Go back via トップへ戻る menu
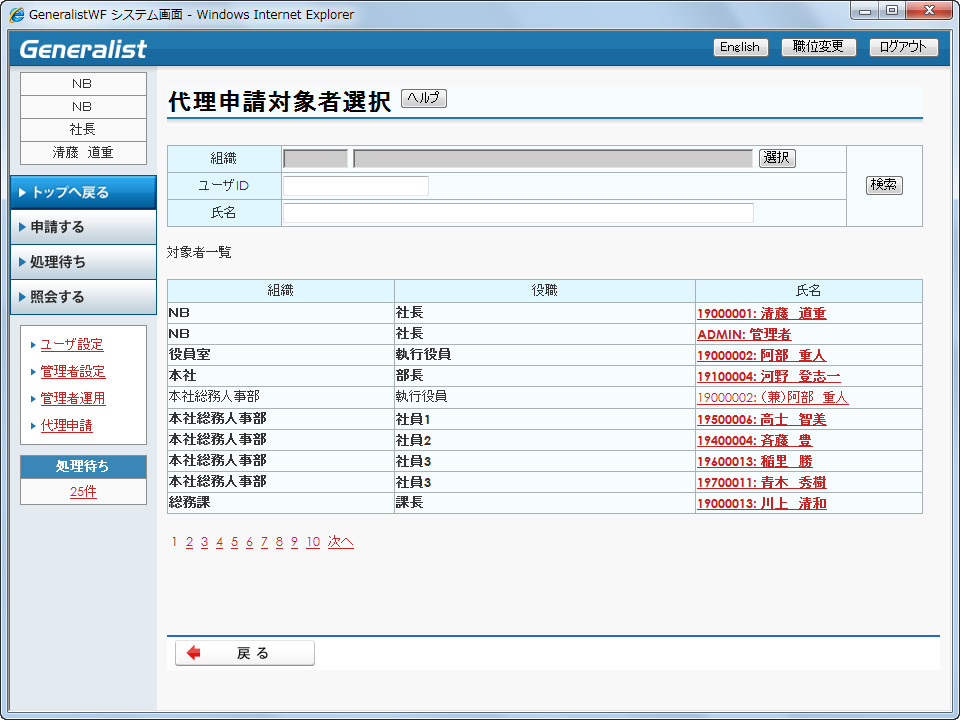960x720 pixels. (x=83, y=192)
